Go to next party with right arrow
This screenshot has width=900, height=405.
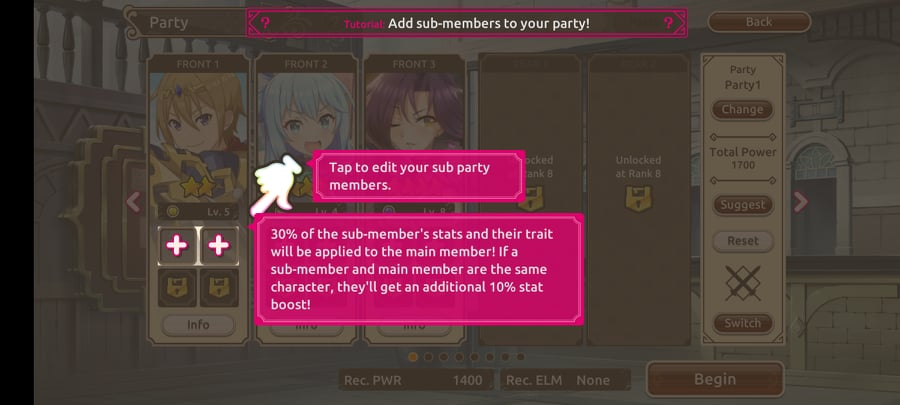pyautogui.click(x=800, y=202)
